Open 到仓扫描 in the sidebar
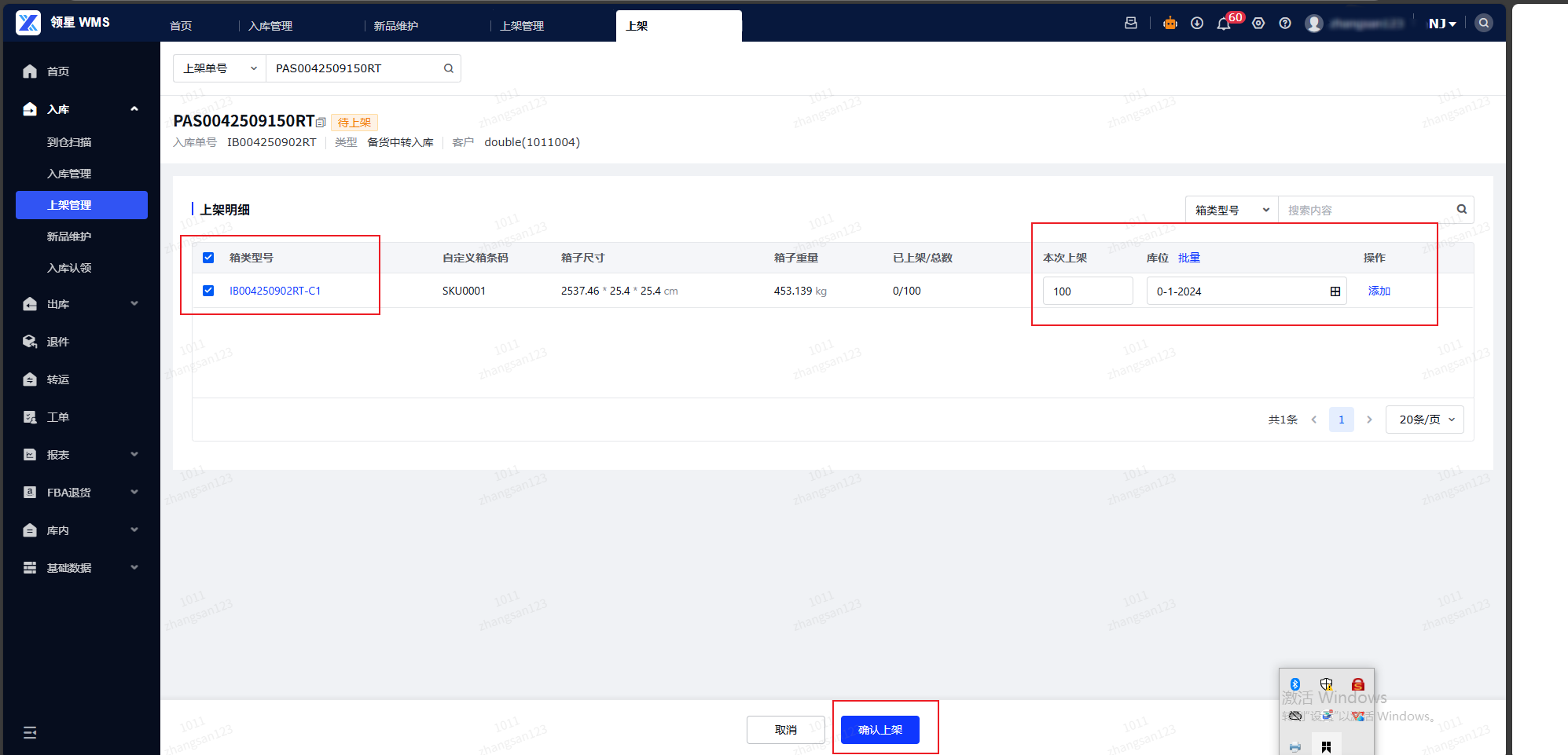This screenshot has height=755, width=1568. point(69,142)
